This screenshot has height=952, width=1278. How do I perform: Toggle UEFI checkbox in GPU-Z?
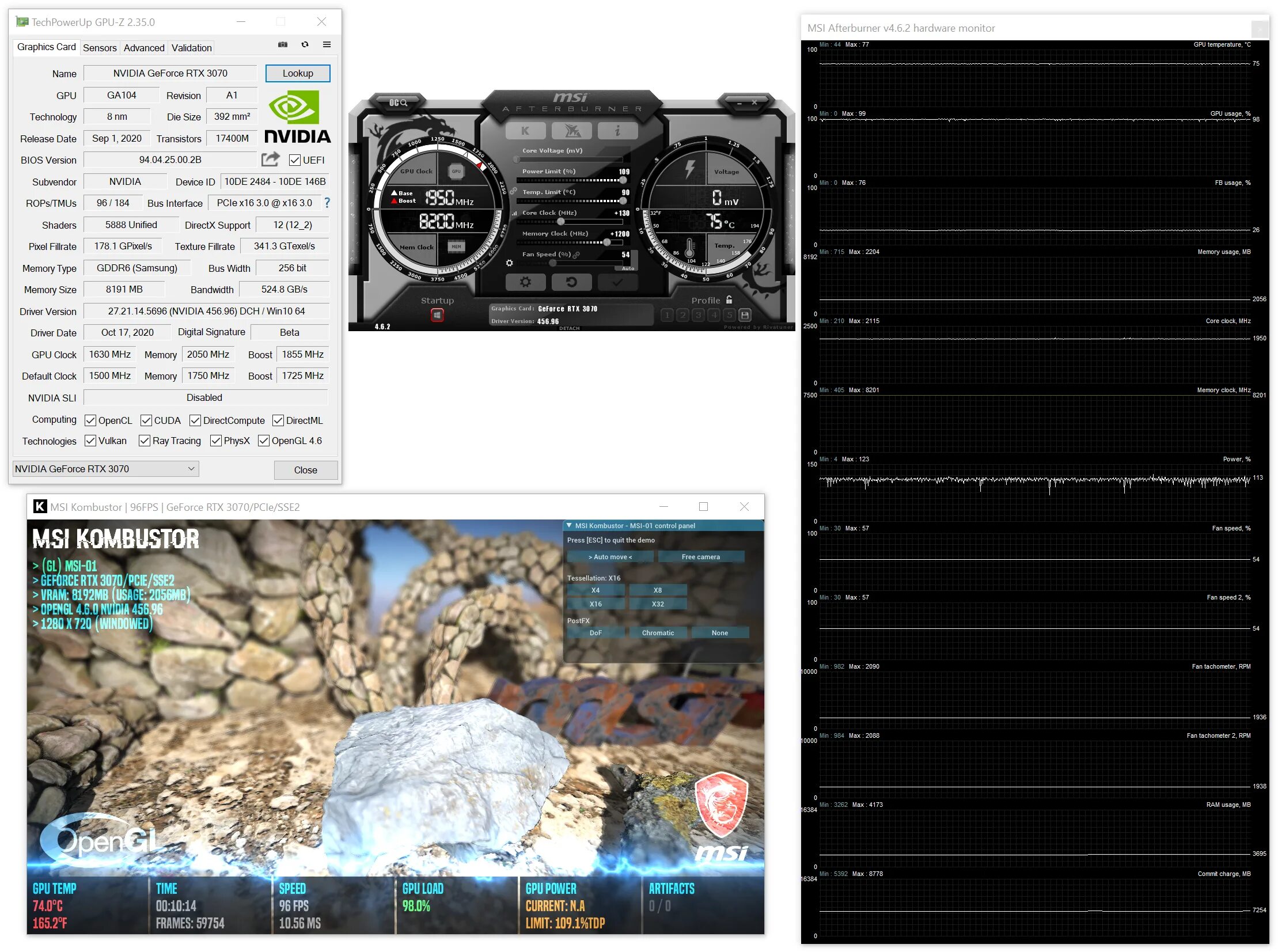pos(294,160)
